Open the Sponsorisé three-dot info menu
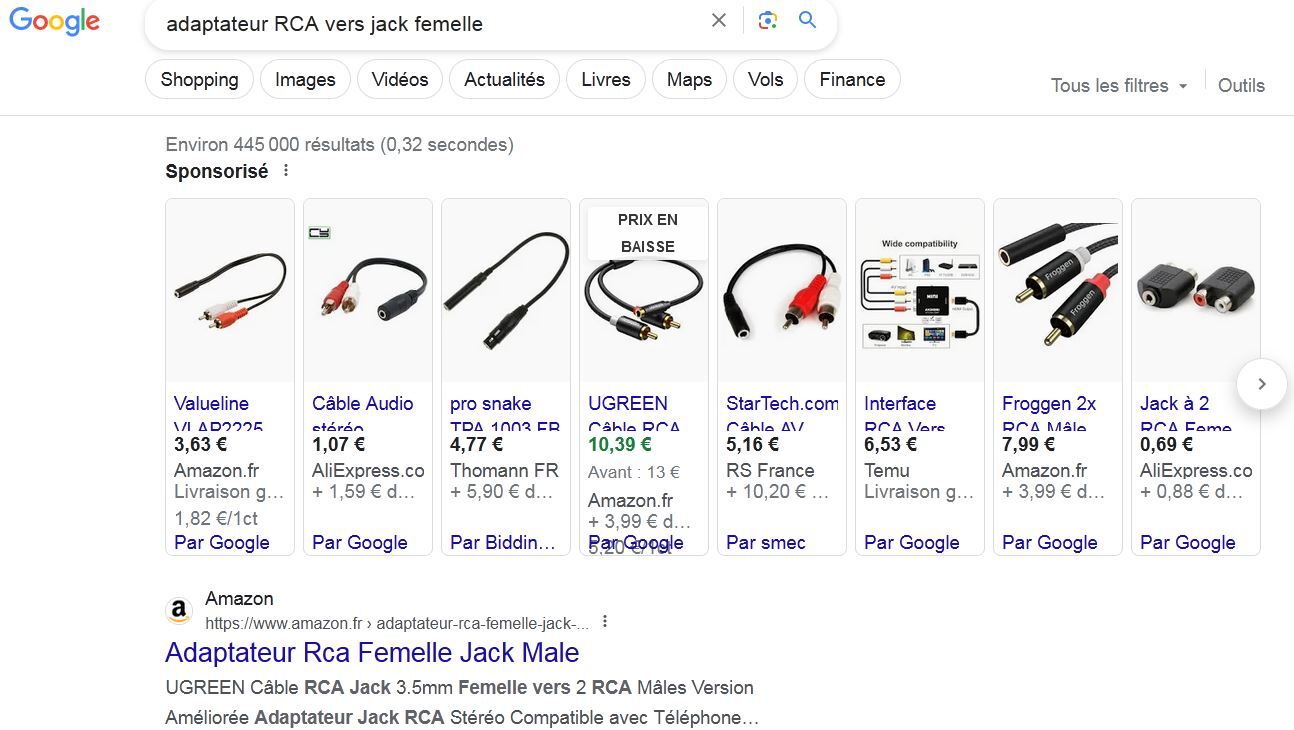The height and width of the screenshot is (730, 1294). (286, 171)
